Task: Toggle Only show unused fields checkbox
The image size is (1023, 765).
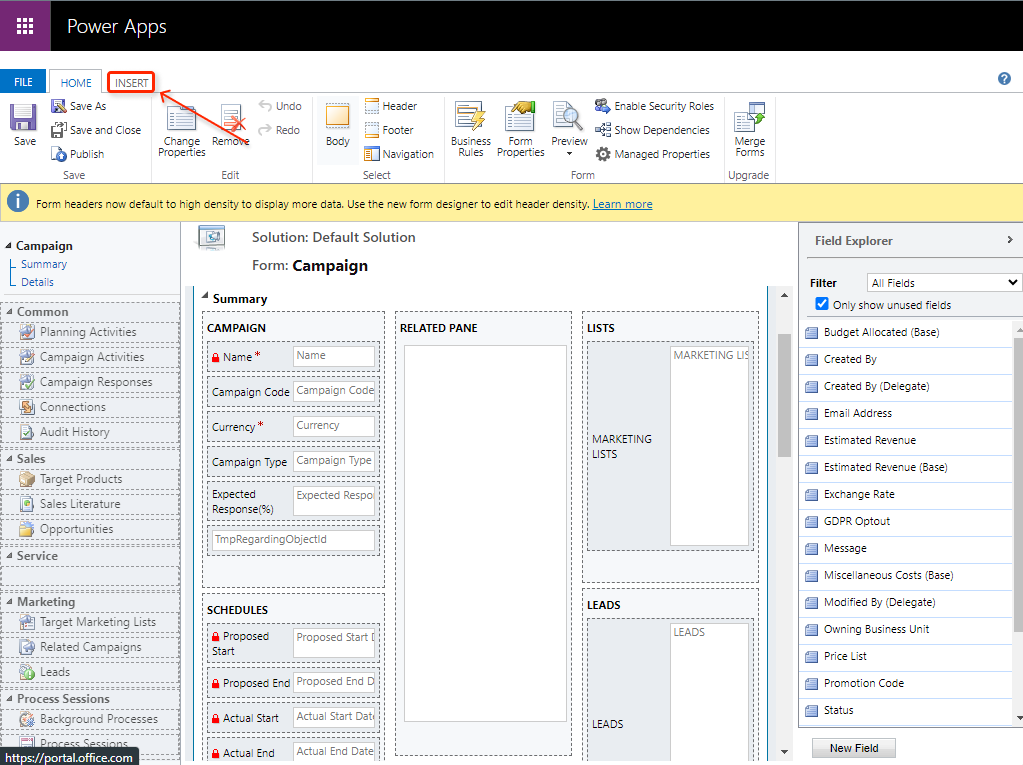Action: 822,304
